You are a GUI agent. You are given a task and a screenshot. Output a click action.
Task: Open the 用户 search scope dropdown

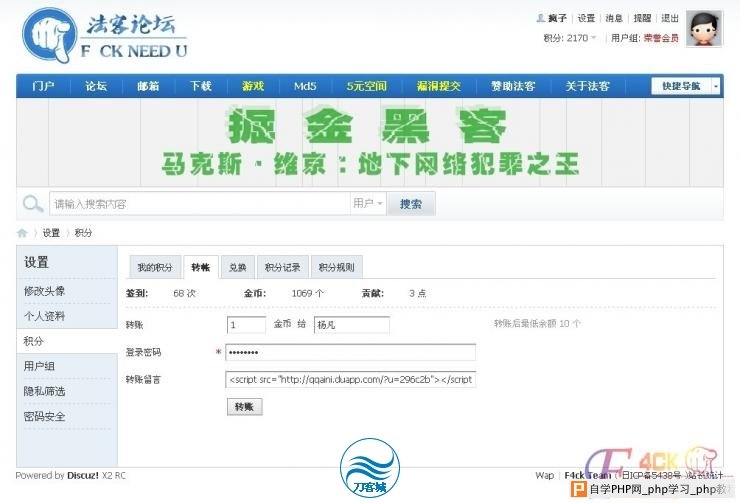368,203
